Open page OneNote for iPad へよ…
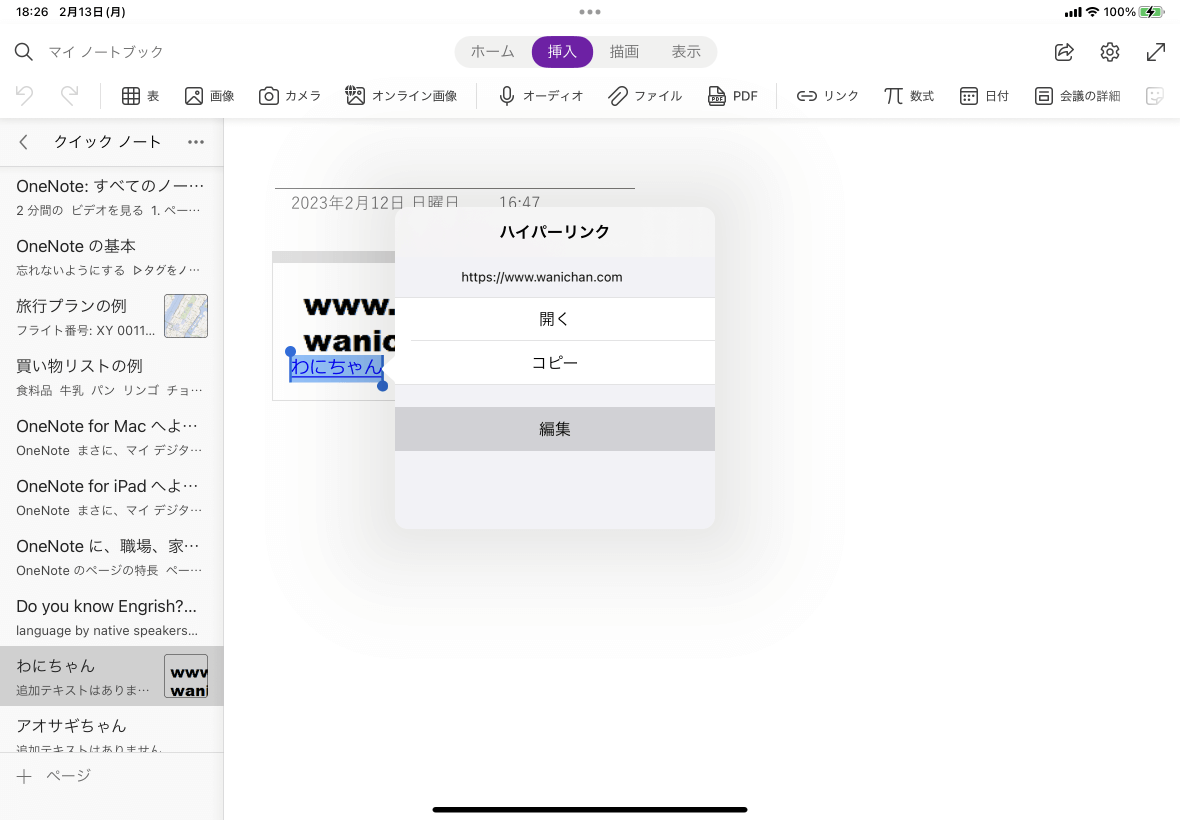 pos(111,497)
